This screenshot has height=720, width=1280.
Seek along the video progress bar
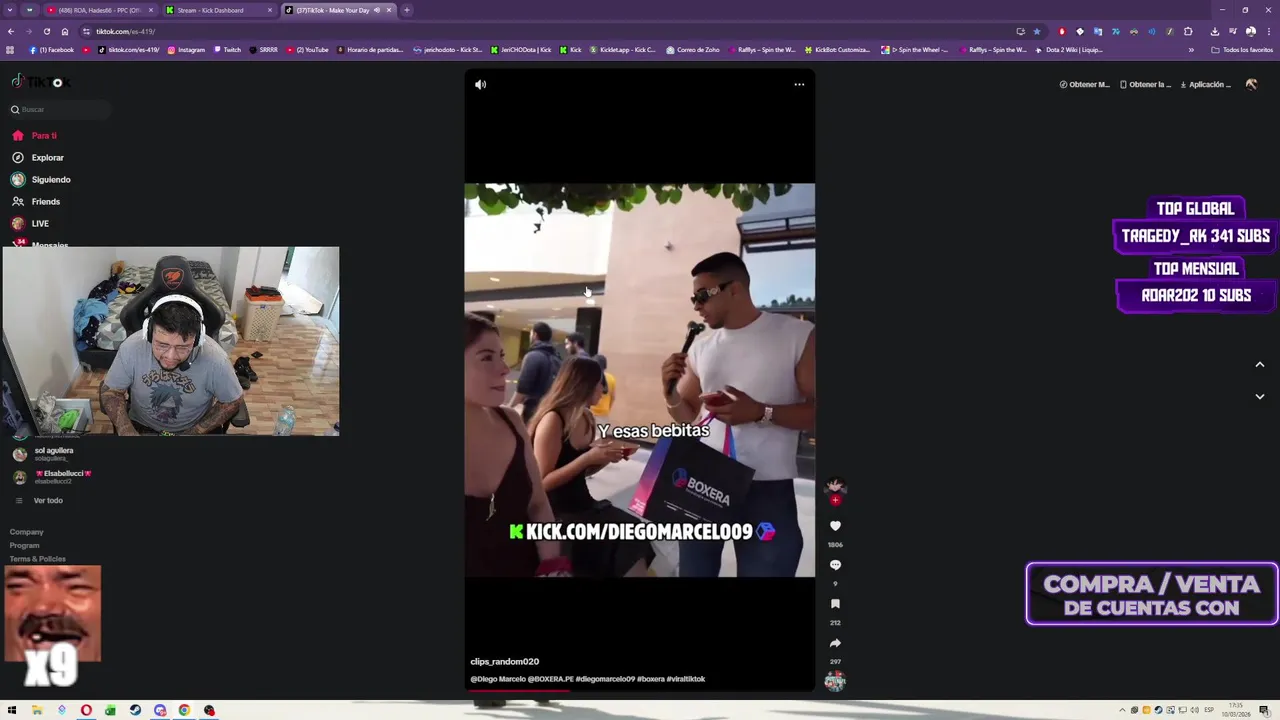click(640, 691)
